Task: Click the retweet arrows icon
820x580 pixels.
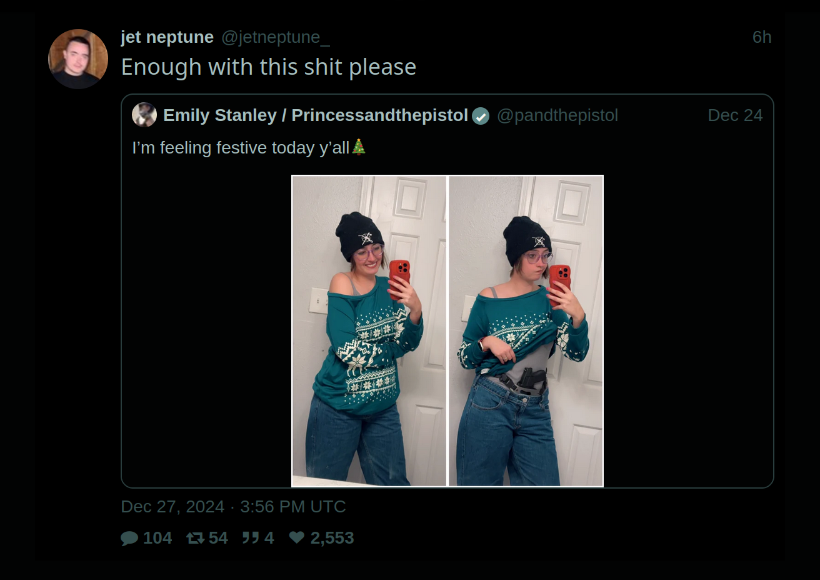Action: point(195,538)
